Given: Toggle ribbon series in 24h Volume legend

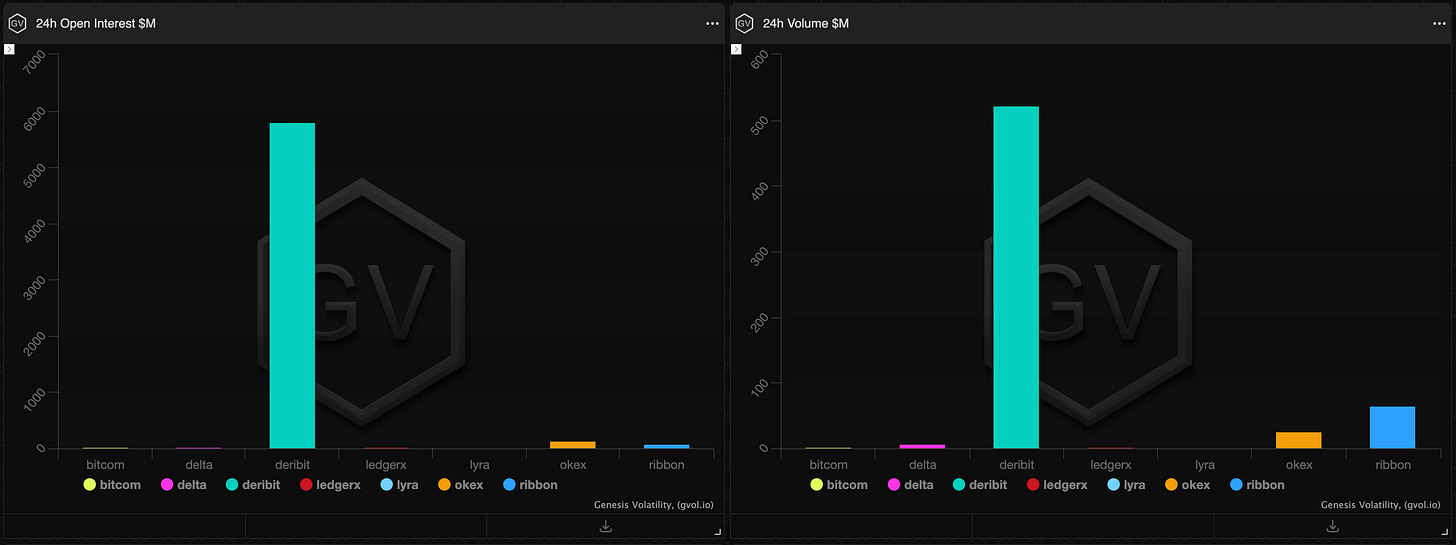Looking at the screenshot, I should pos(1257,485).
